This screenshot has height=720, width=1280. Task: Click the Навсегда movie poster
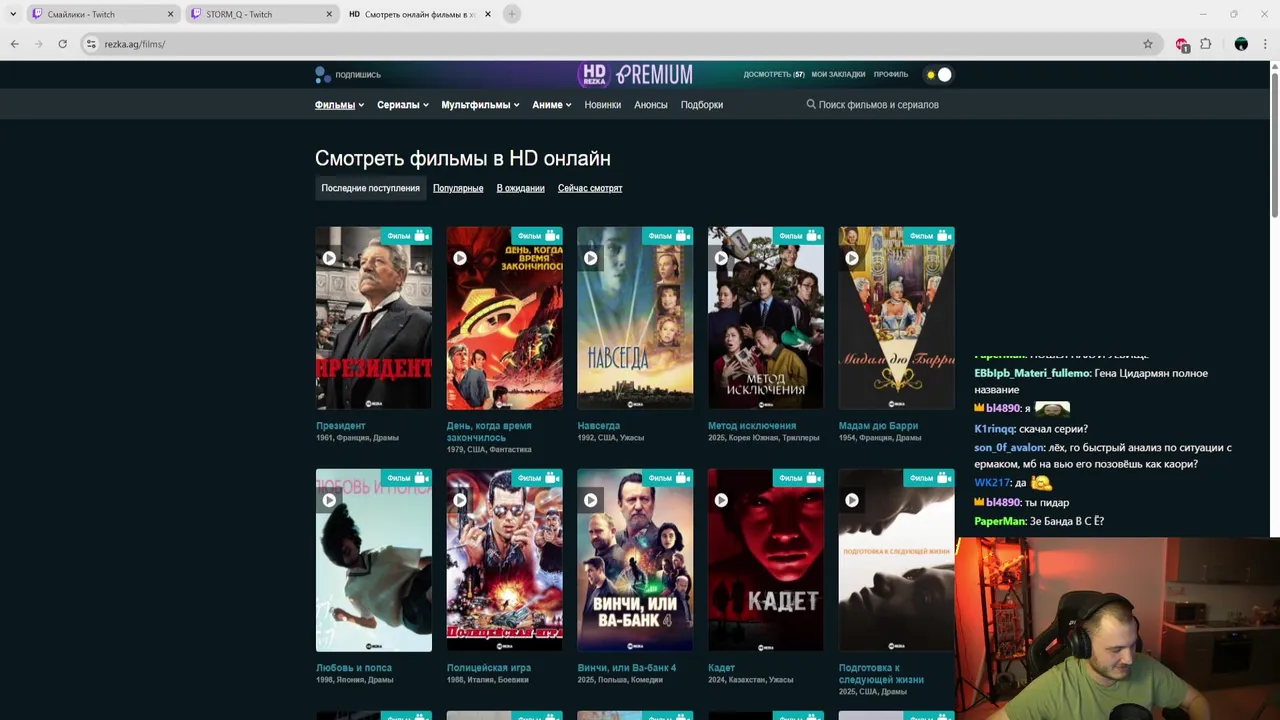[635, 318]
